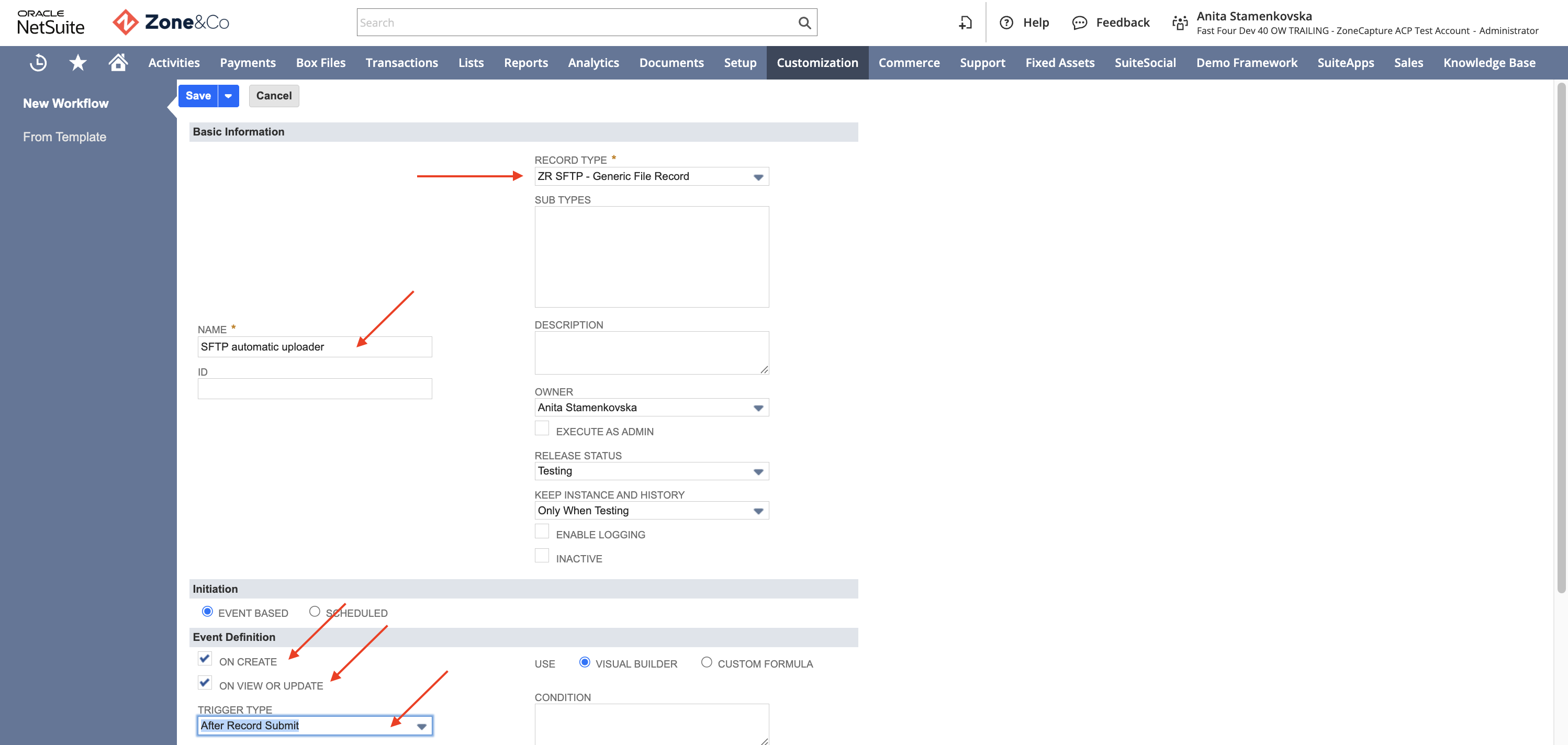Click the Cancel button
The height and width of the screenshot is (745, 1568).
[x=274, y=96]
